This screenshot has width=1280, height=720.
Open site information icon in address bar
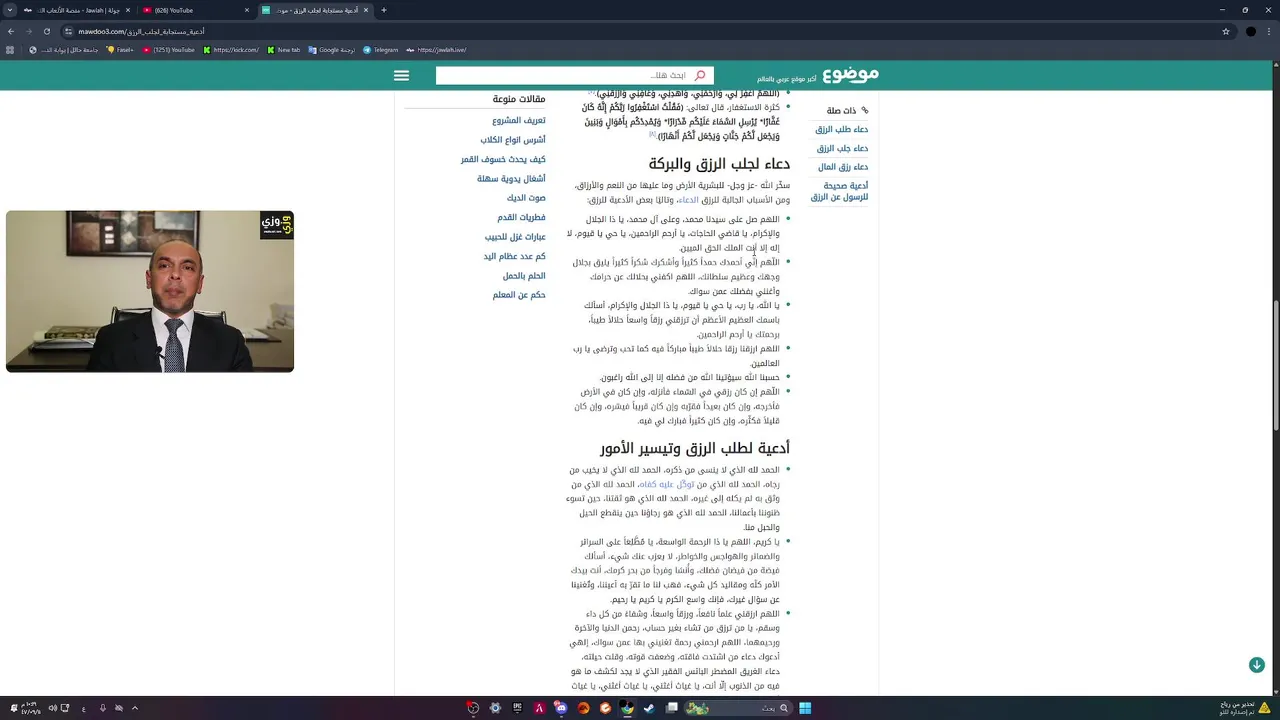point(68,31)
